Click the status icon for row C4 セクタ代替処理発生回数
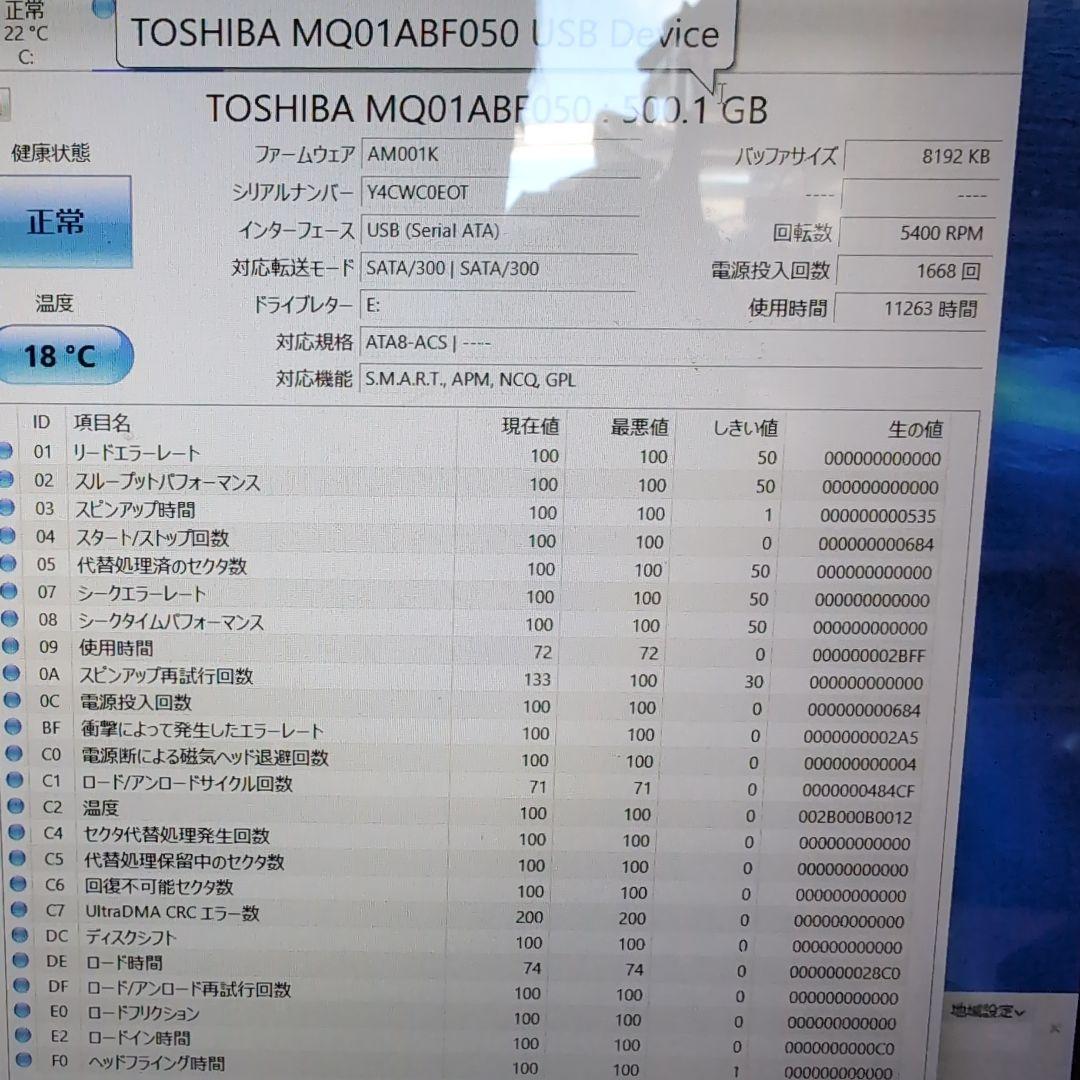This screenshot has height=1080, width=1080. (x=17, y=832)
